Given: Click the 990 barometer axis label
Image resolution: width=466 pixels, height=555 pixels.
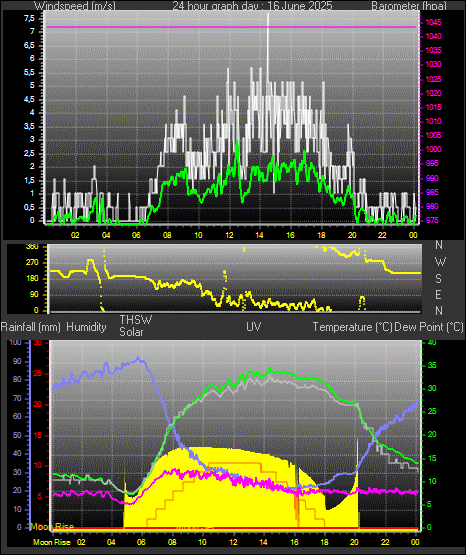Looking at the screenshot, I should click(432, 178).
